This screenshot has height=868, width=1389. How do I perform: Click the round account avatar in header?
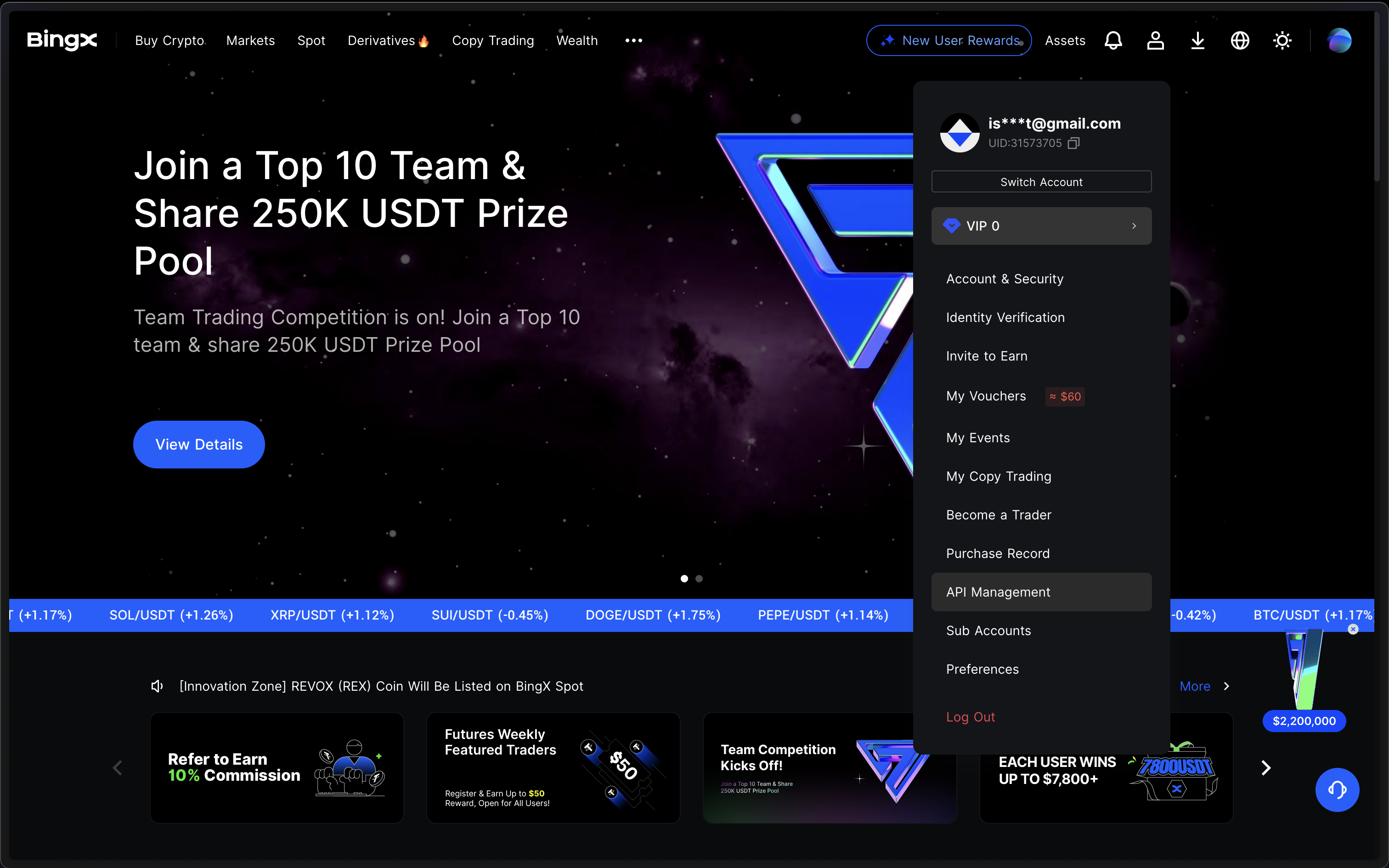point(1339,40)
